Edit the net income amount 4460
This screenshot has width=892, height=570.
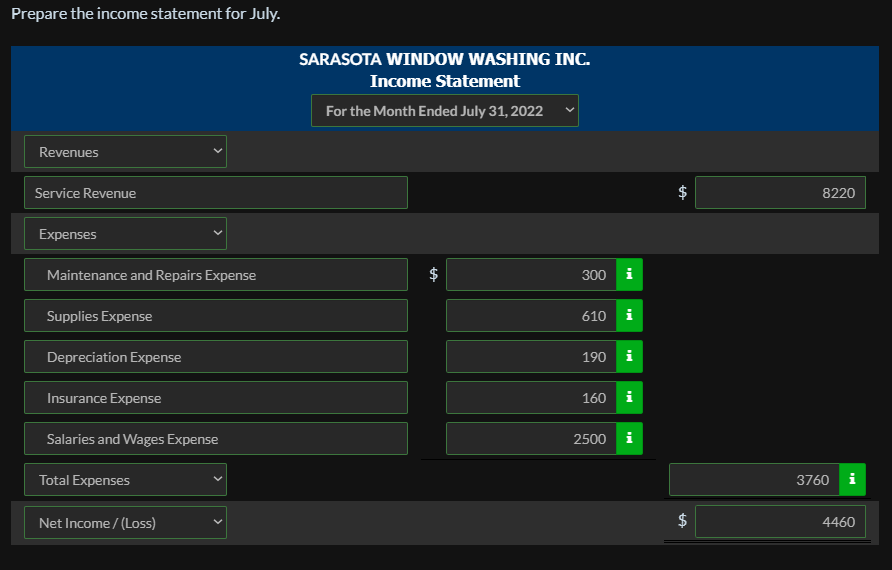click(780, 522)
